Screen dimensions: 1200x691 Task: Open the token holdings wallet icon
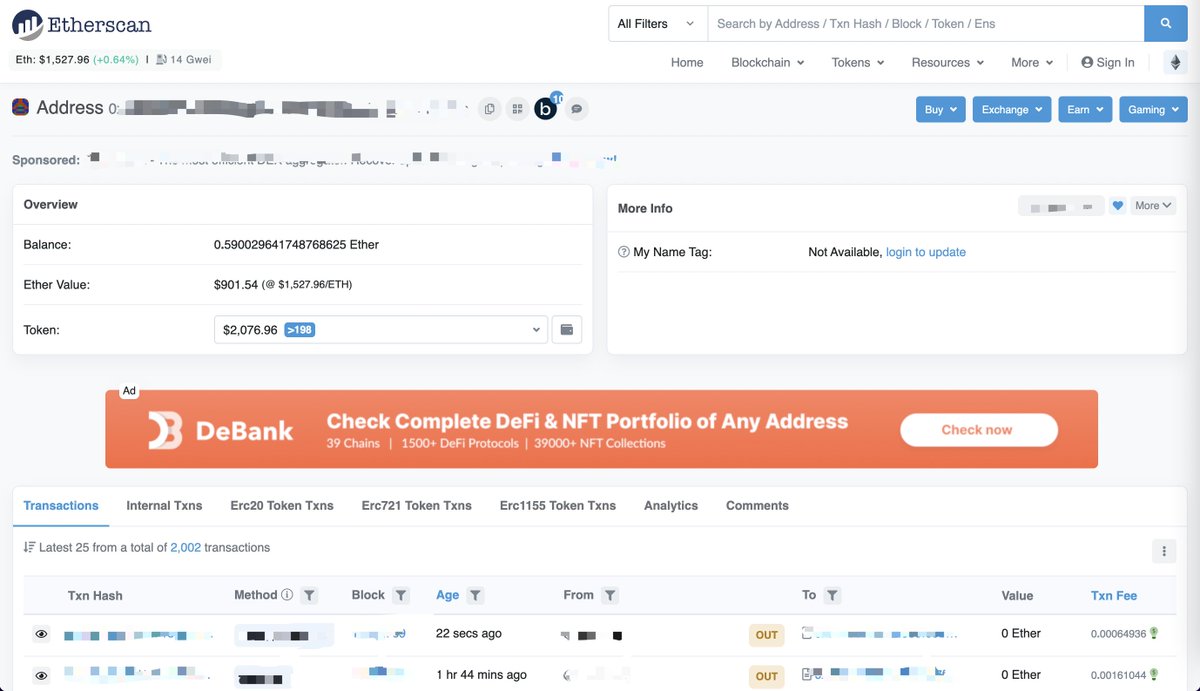pyautogui.click(x=567, y=330)
